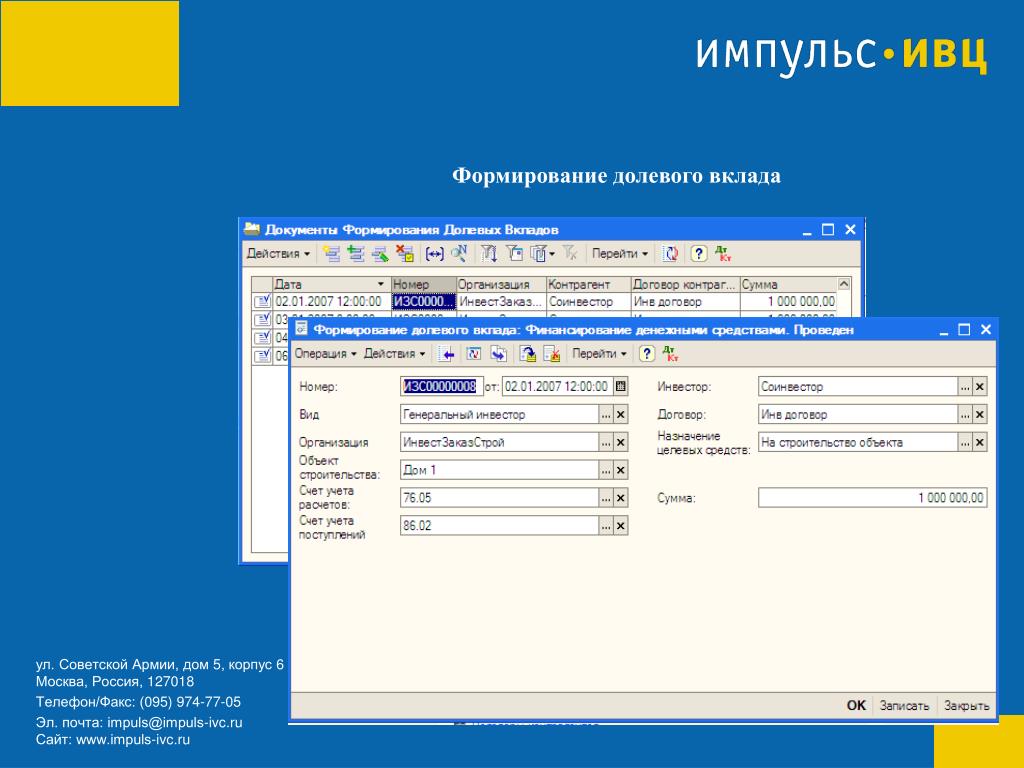Open Действия menu in the document form
The height and width of the screenshot is (768, 1024).
pyautogui.click(x=394, y=354)
